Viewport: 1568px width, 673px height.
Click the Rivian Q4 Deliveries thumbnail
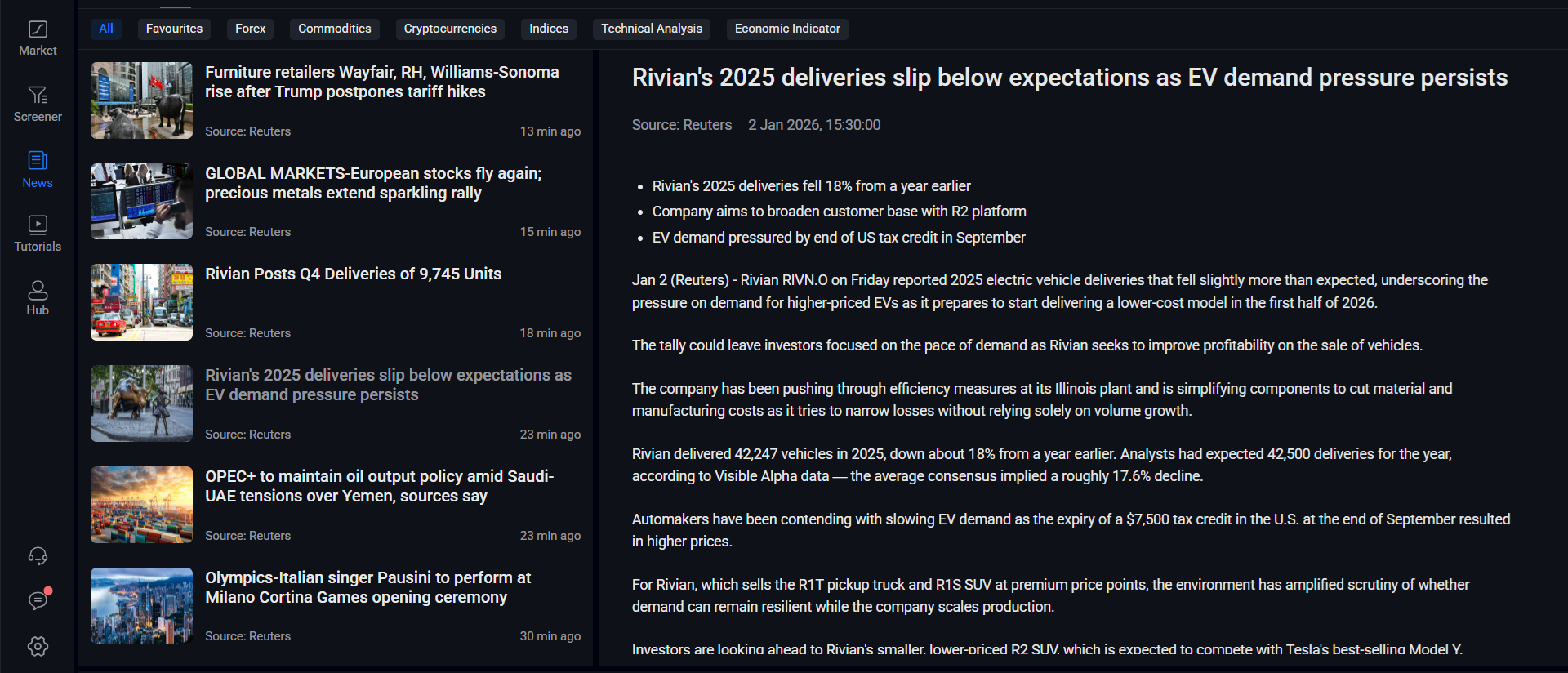coord(141,302)
